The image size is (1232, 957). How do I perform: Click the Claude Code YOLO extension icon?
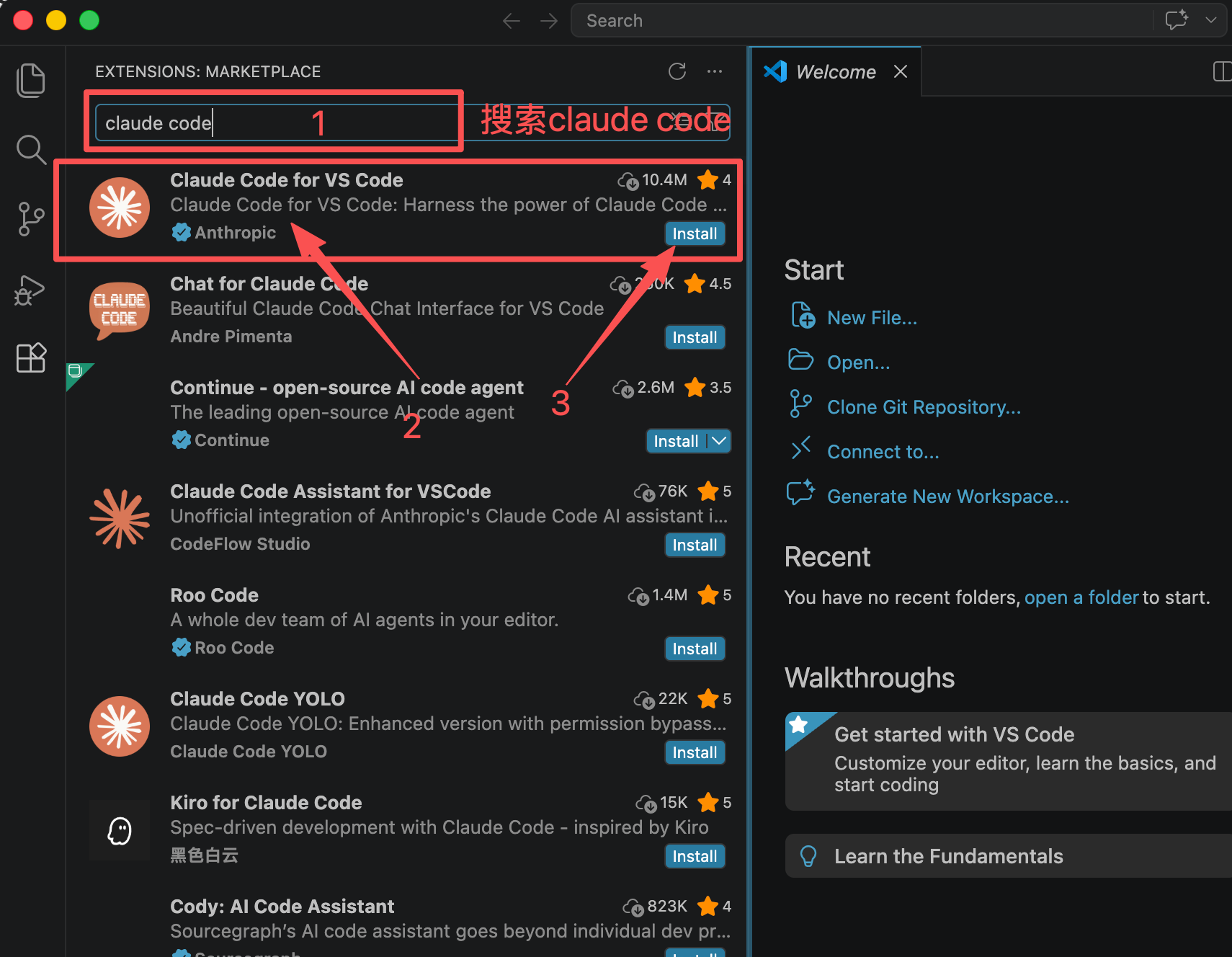pos(120,726)
